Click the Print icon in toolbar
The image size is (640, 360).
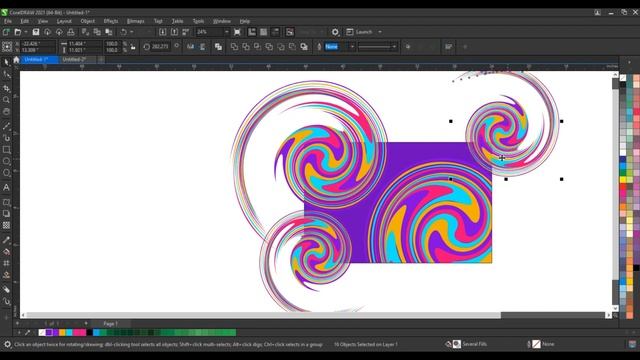[x=71, y=32]
